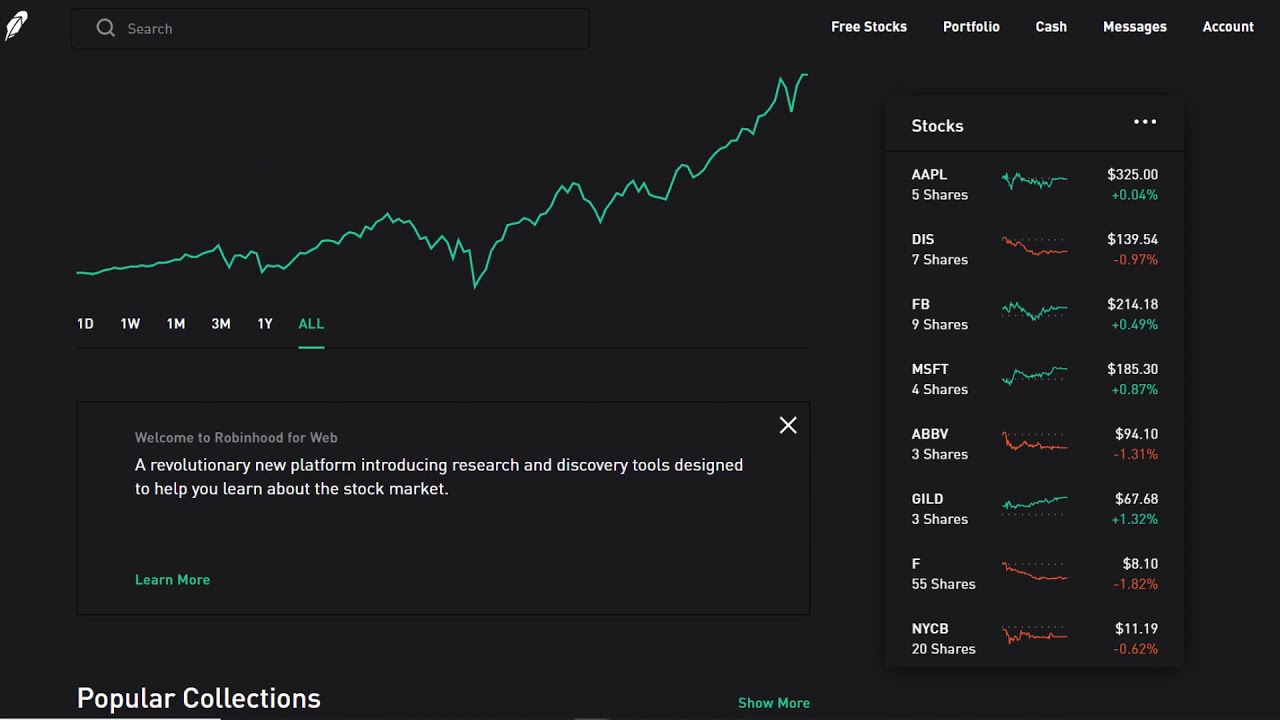Go to the Portfolio tab
The height and width of the screenshot is (720, 1280).
971,27
